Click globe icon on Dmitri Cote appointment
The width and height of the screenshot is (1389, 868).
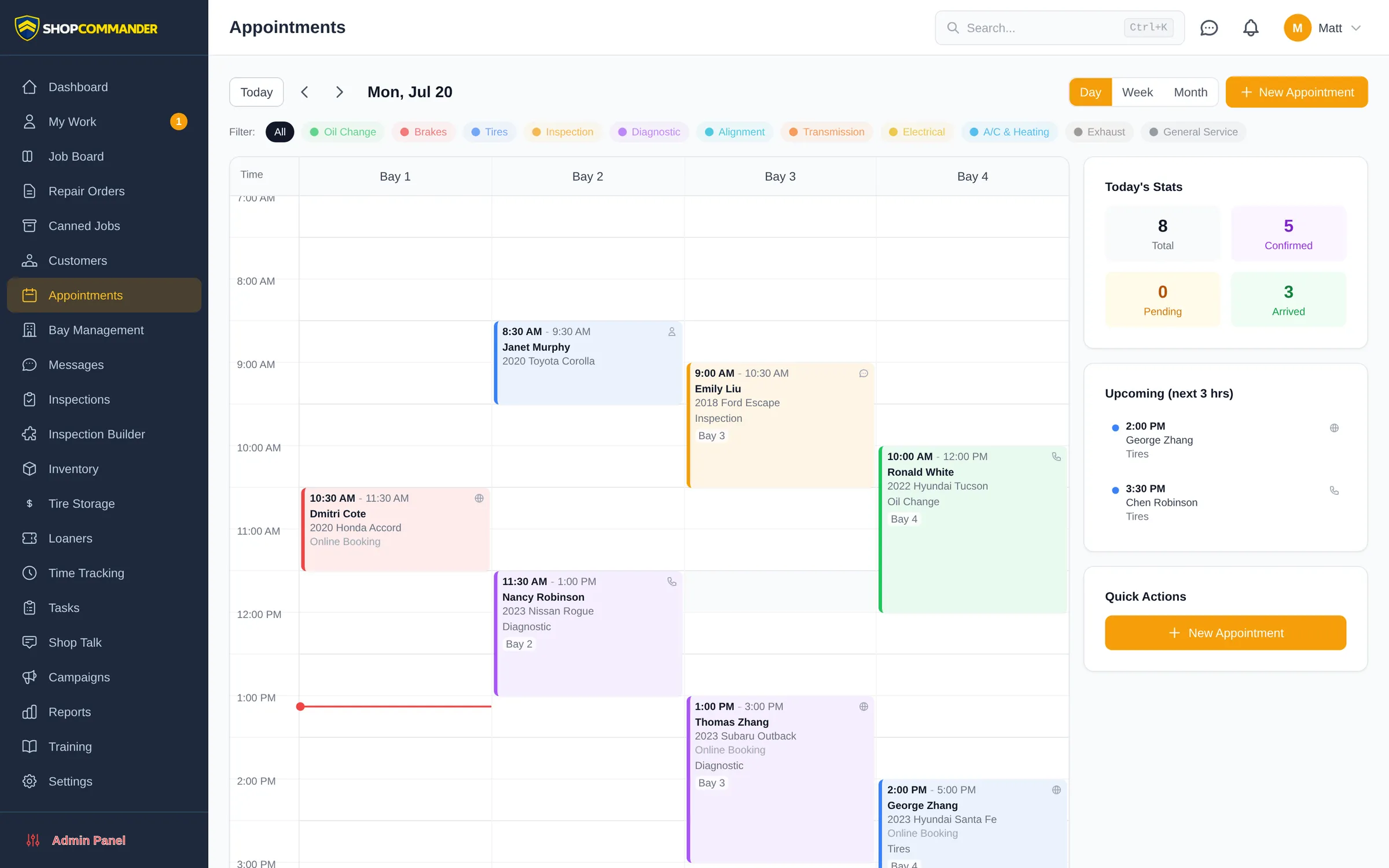tap(479, 498)
